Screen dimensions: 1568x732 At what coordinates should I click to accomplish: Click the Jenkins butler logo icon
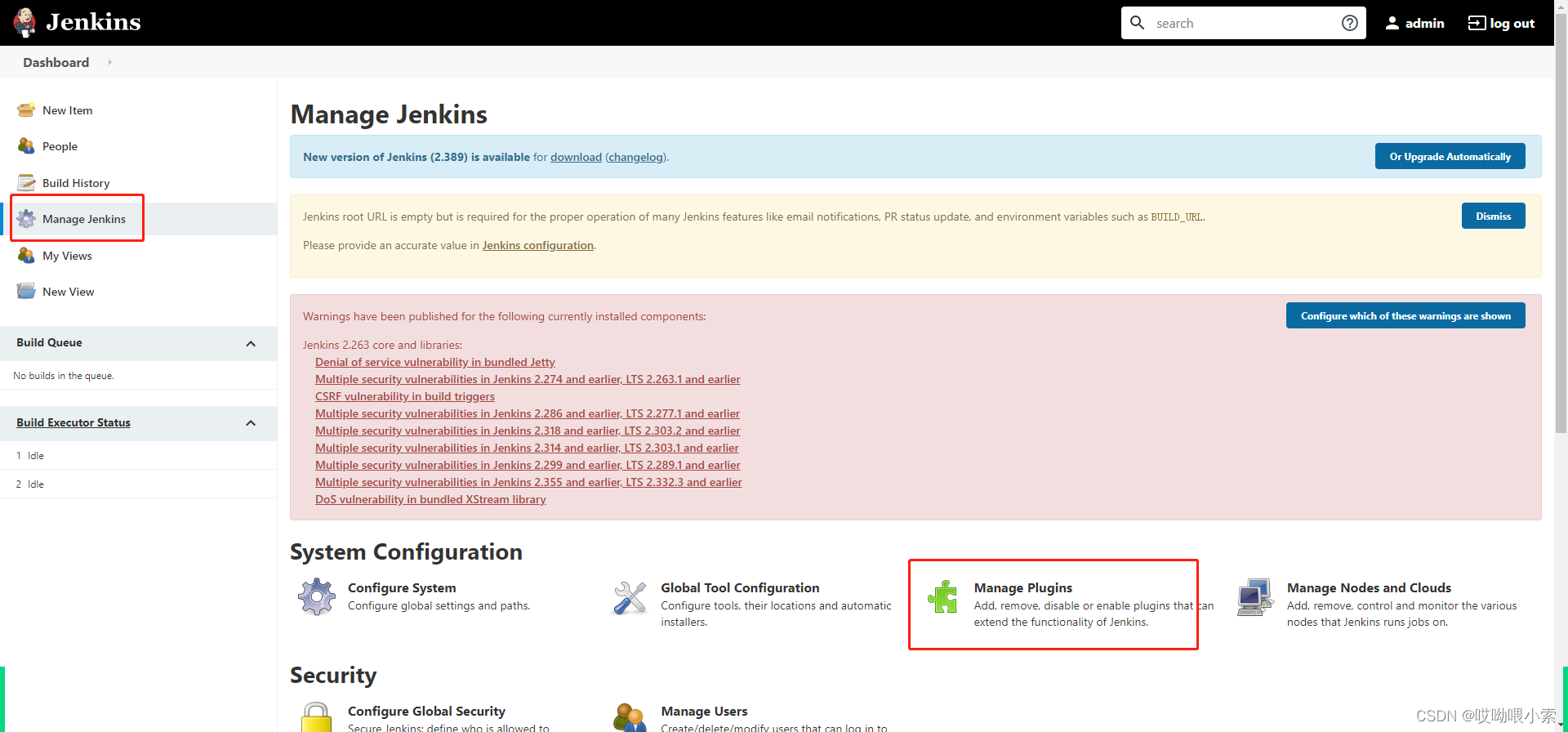(x=25, y=23)
